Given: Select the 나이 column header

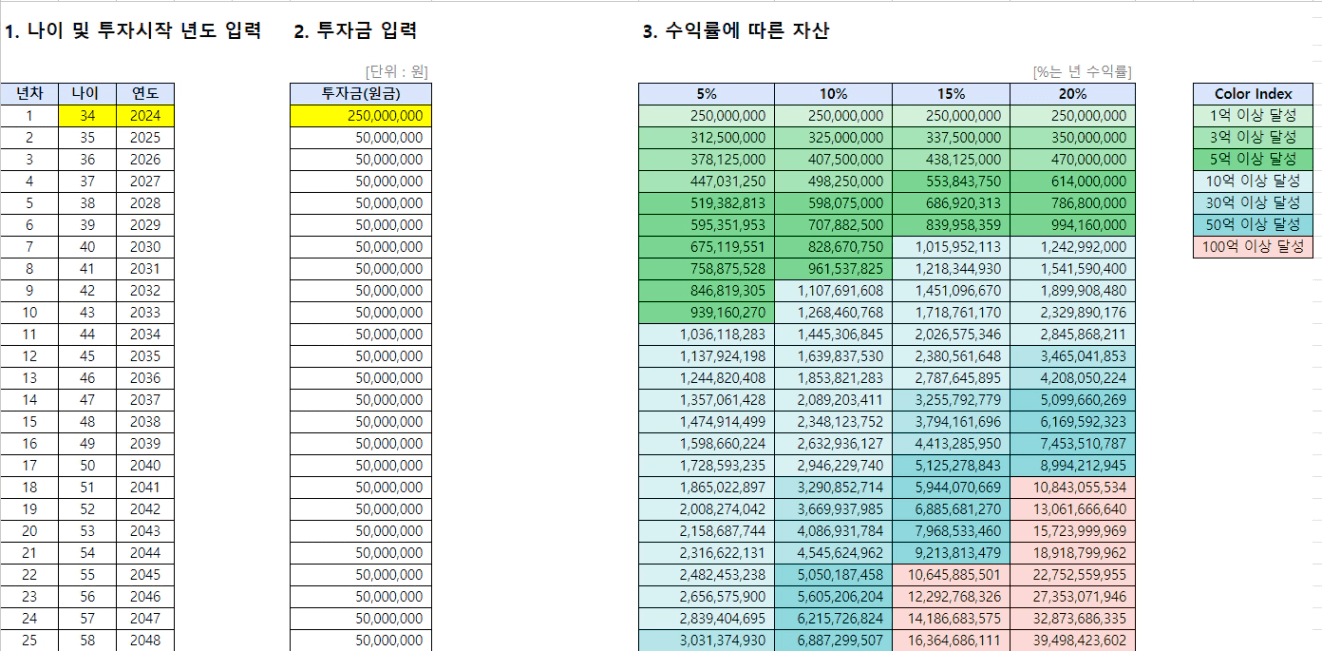Looking at the screenshot, I should click(87, 93).
